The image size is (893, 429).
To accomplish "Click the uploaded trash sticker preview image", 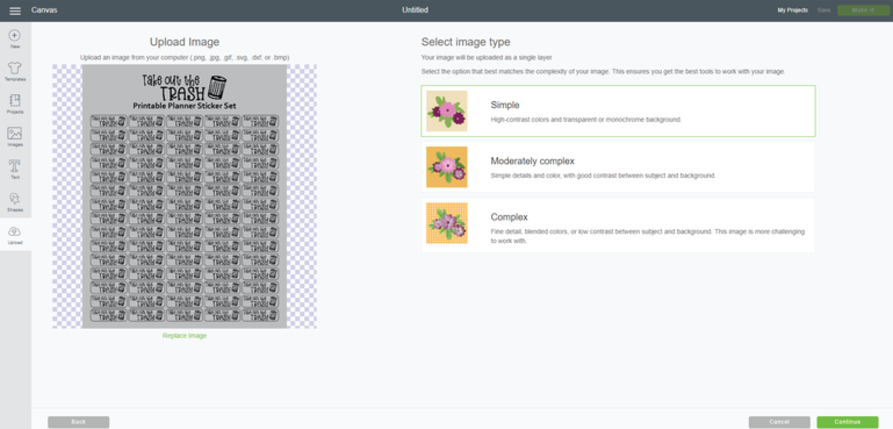I will pos(185,196).
